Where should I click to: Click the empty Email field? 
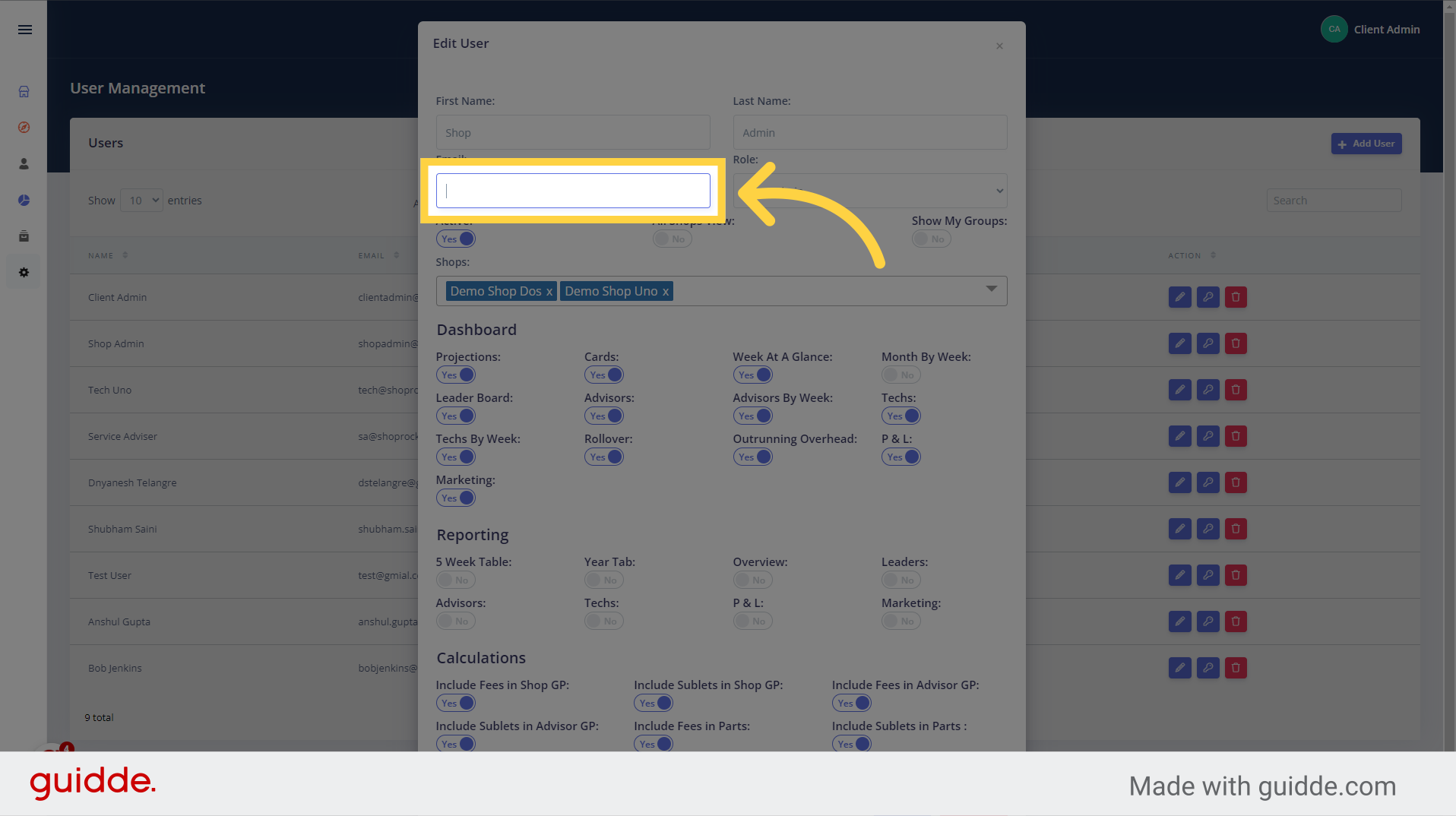573,191
